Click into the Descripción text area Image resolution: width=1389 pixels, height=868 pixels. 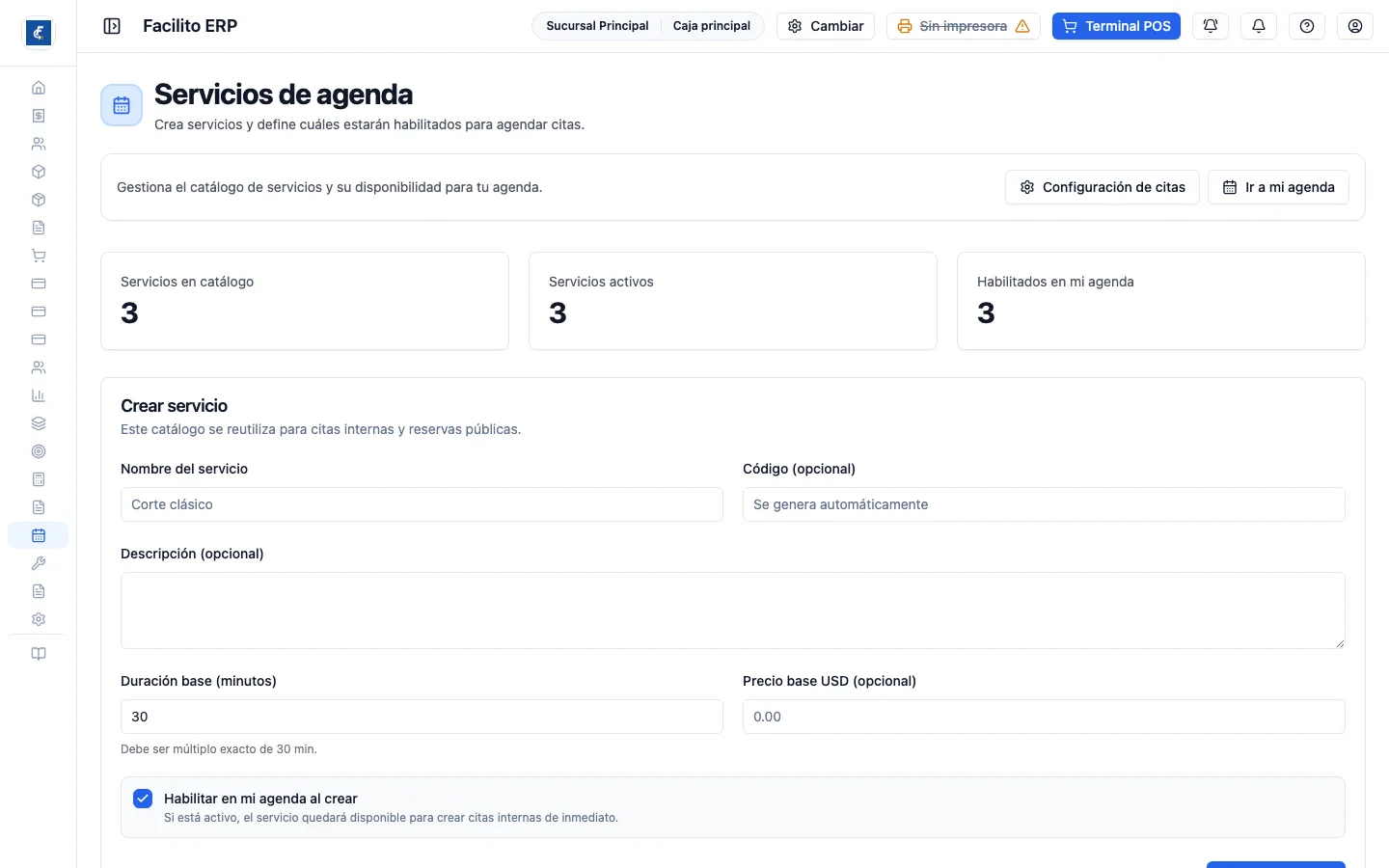click(733, 610)
